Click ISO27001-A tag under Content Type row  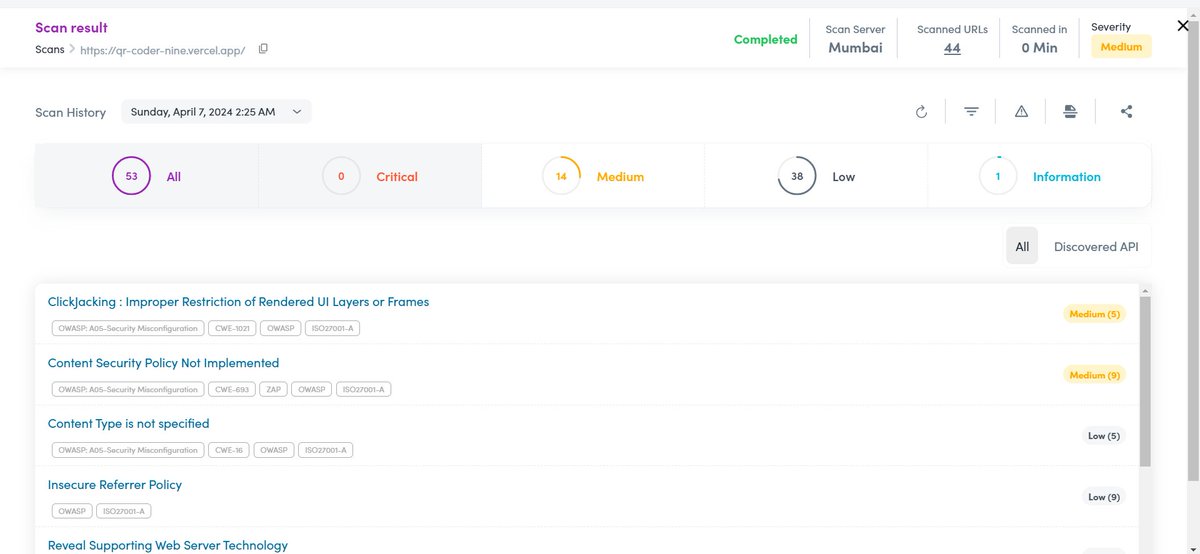click(x=325, y=450)
